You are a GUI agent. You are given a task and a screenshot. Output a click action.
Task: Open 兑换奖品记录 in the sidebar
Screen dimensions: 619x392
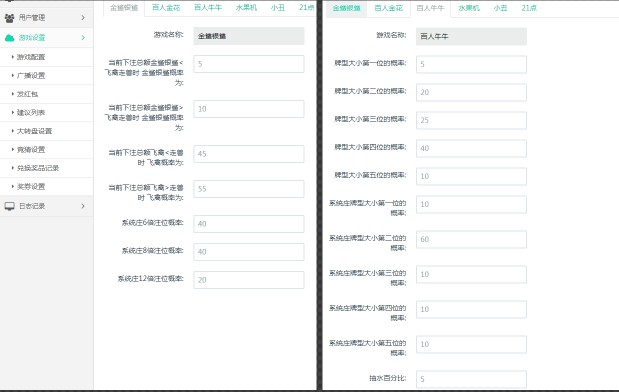(47, 168)
